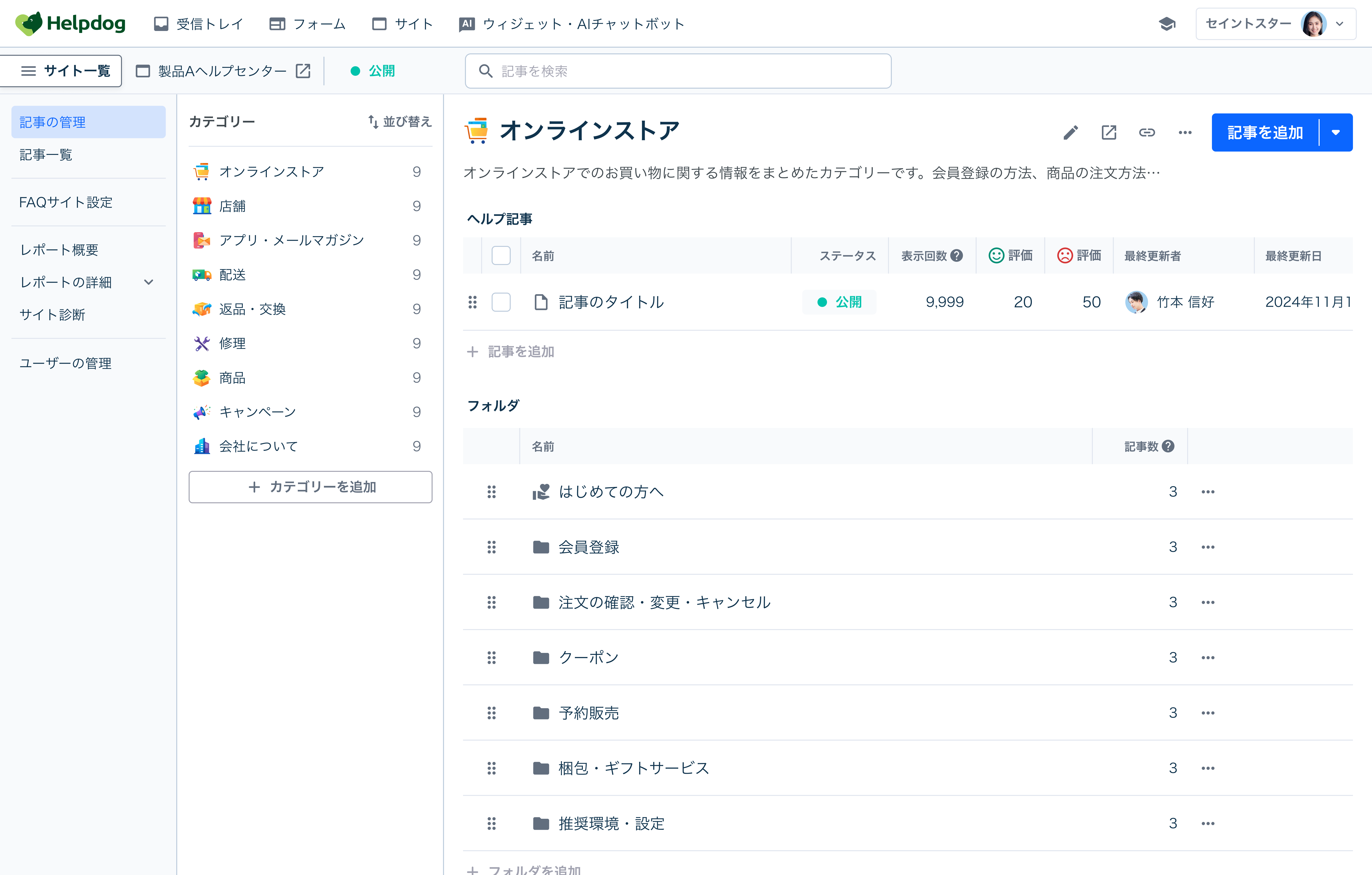Click the Helpdog logo

pos(70,23)
